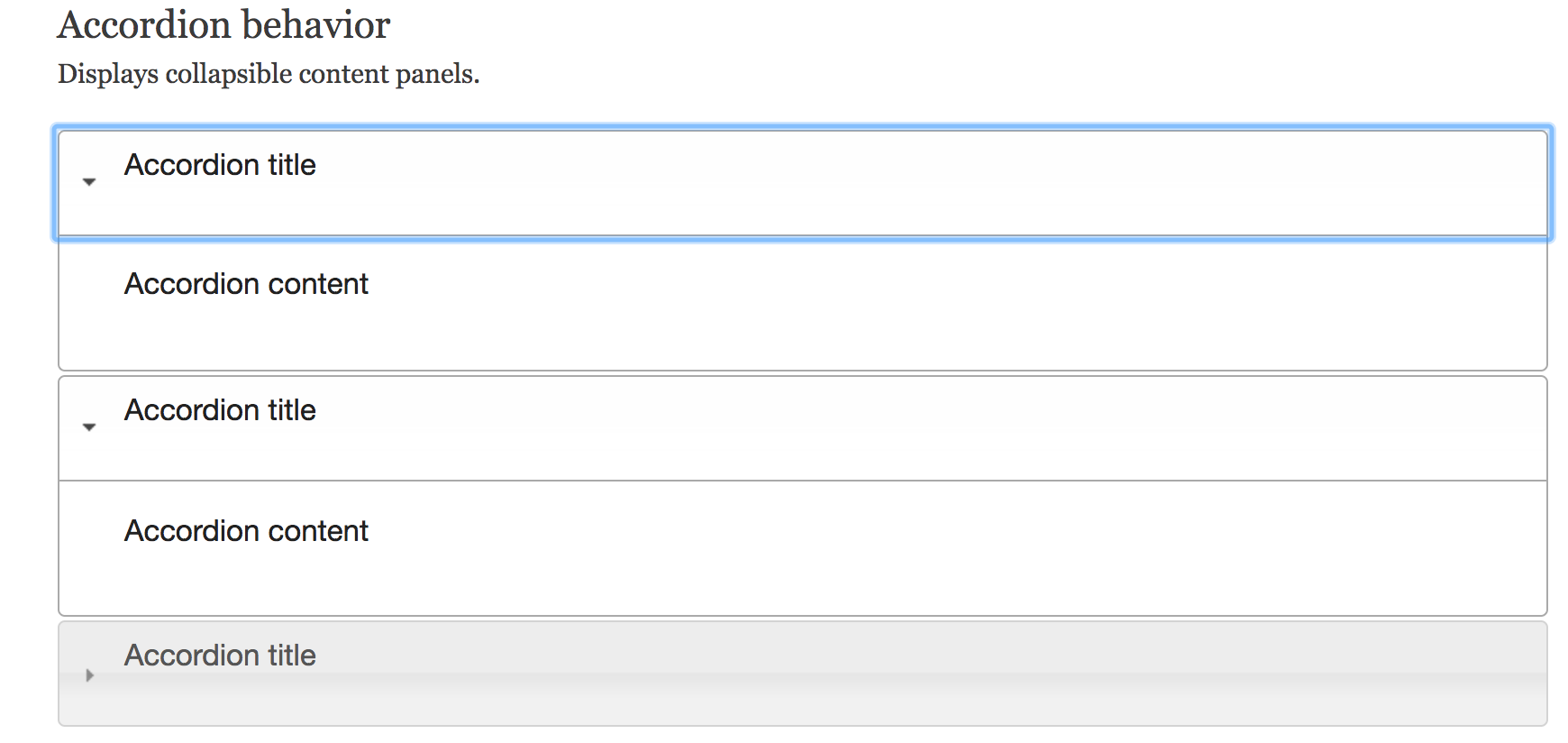1568x743 pixels.
Task: Select the 'Accordion behavior' page heading
Action: tap(223, 24)
